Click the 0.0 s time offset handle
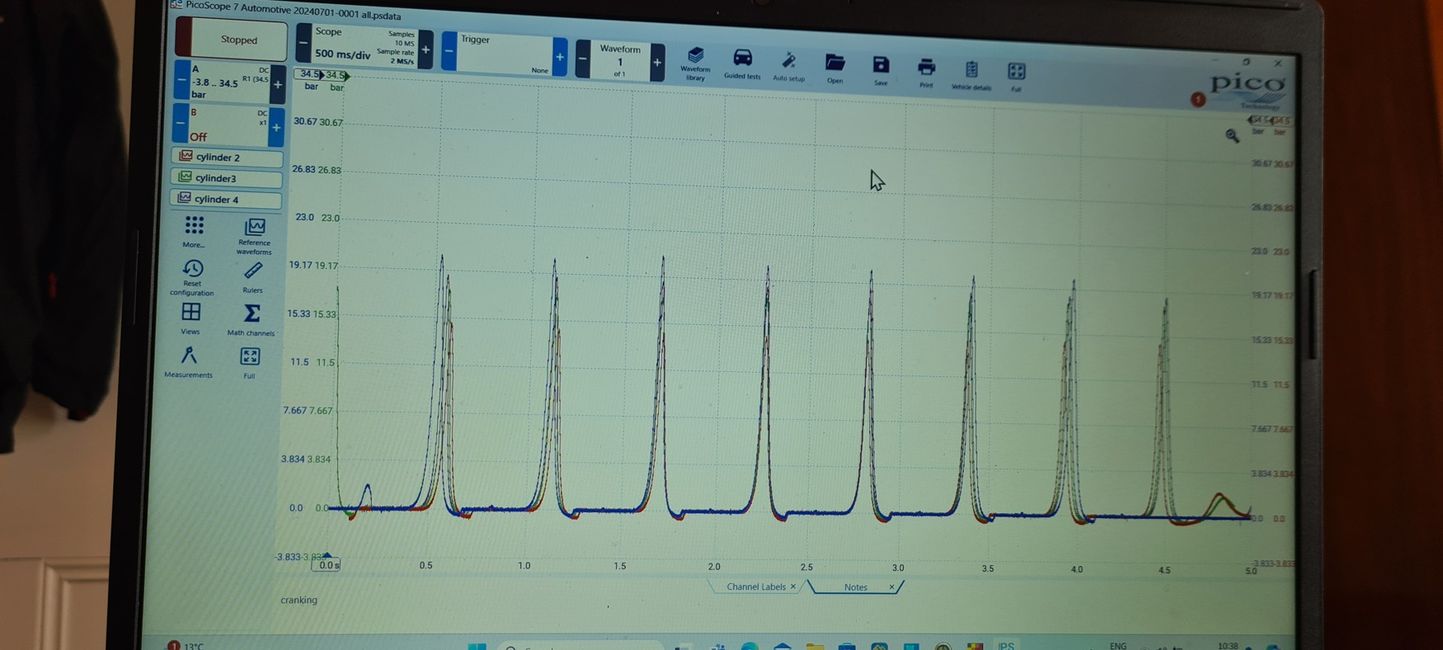Image resolution: width=1443 pixels, height=650 pixels. 328,565
